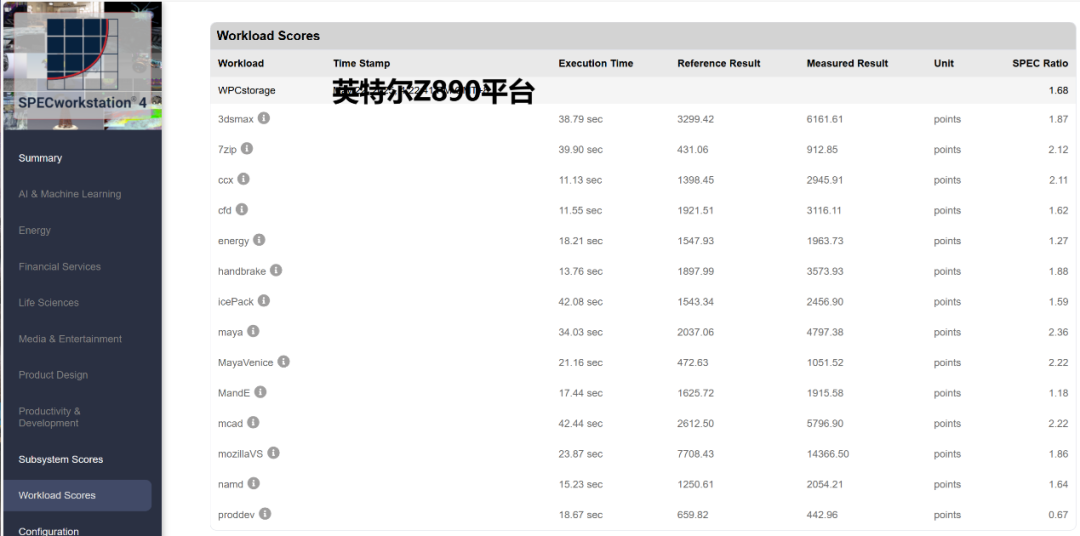Click the Execution Time column header
The image size is (1080, 536).
point(596,63)
